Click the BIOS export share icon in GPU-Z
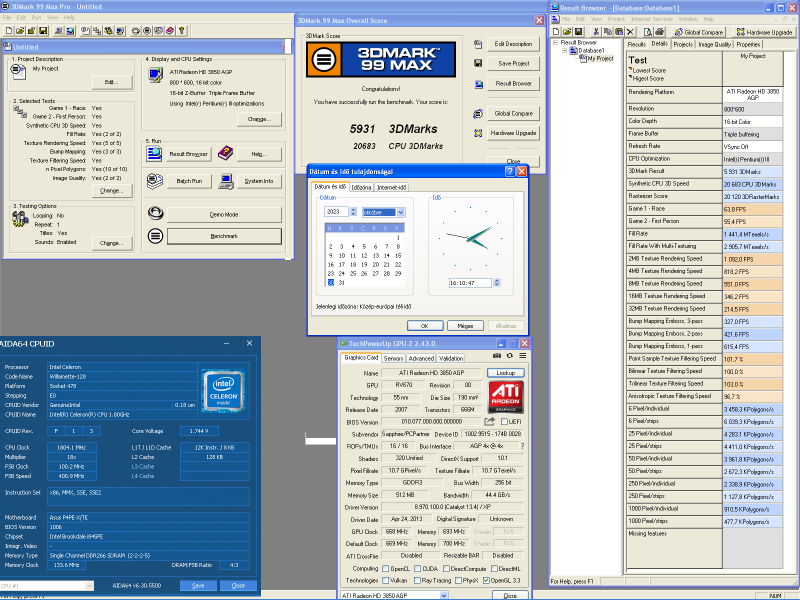The height and width of the screenshot is (600, 800). (489, 421)
